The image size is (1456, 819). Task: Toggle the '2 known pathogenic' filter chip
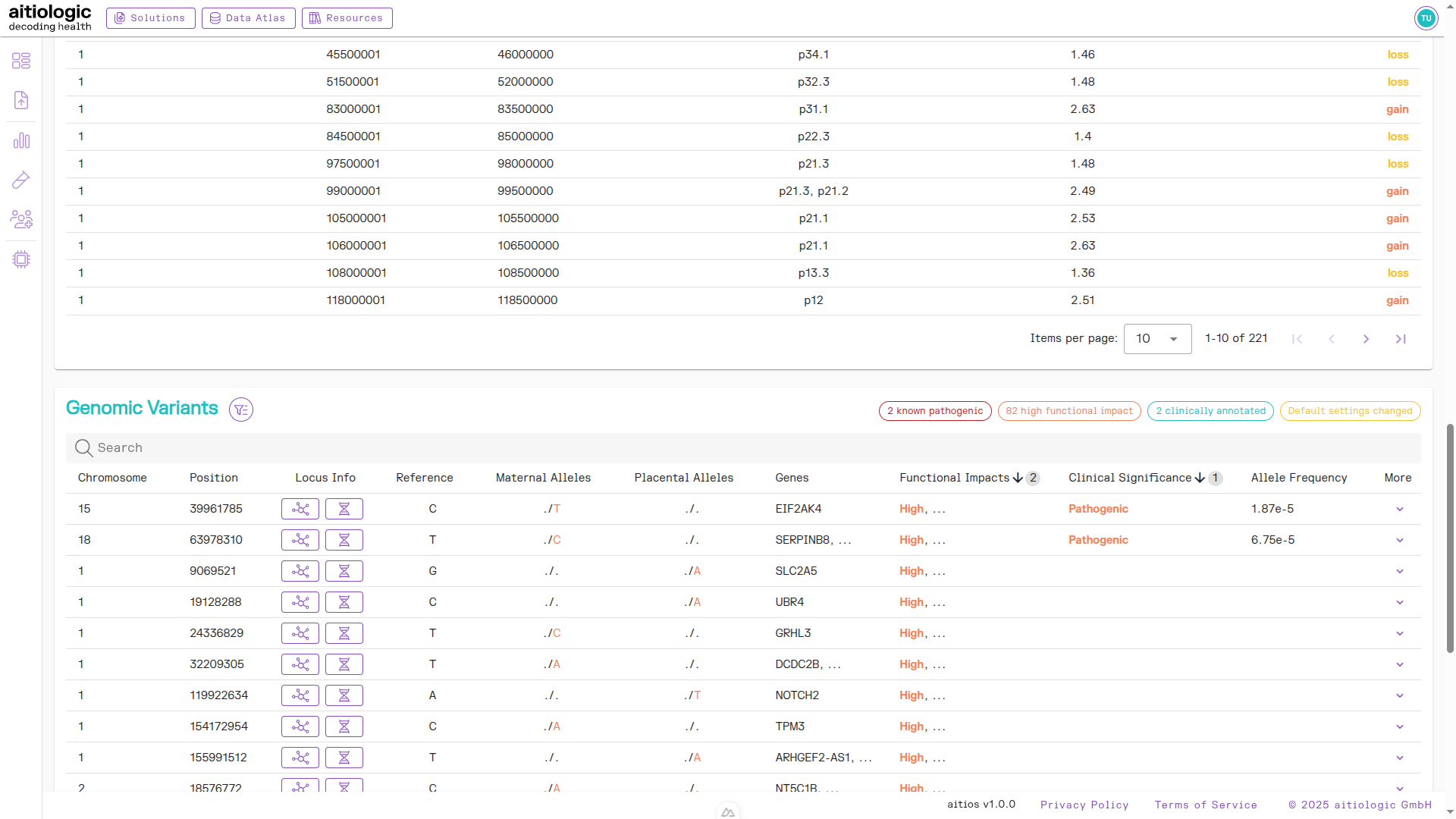pos(934,411)
